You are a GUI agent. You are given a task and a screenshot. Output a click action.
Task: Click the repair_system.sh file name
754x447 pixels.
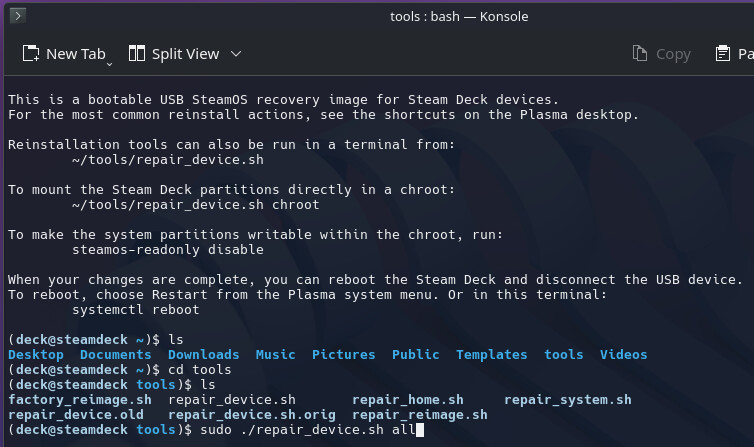567,400
